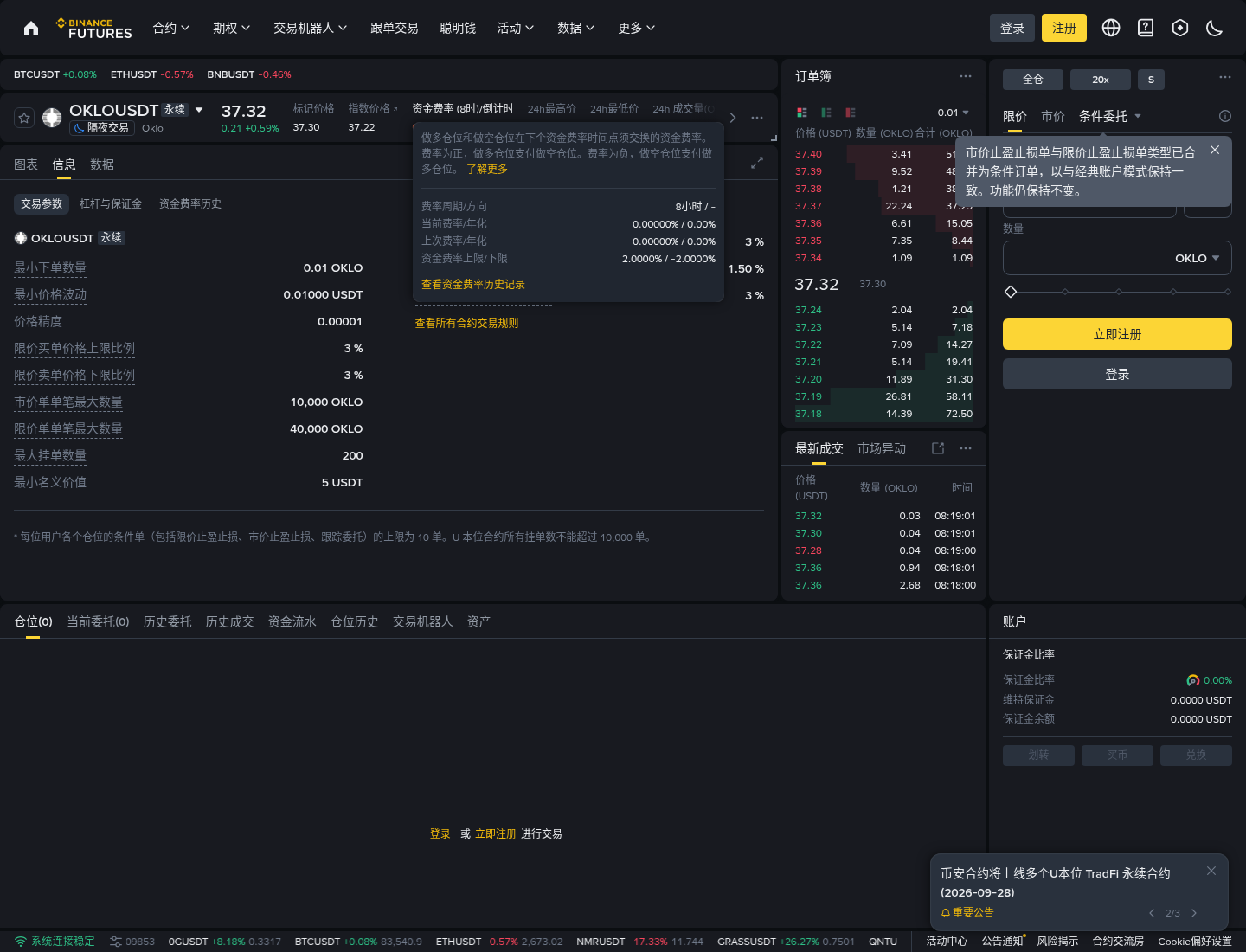Image resolution: width=1246 pixels, height=952 pixels.
Task: Open 聪明钱 from the navigation
Action: [x=458, y=28]
